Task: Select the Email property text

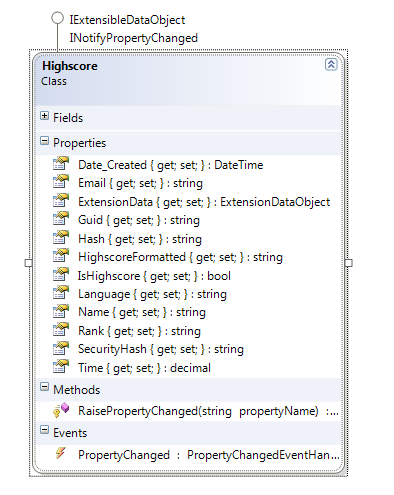Action: click(140, 183)
